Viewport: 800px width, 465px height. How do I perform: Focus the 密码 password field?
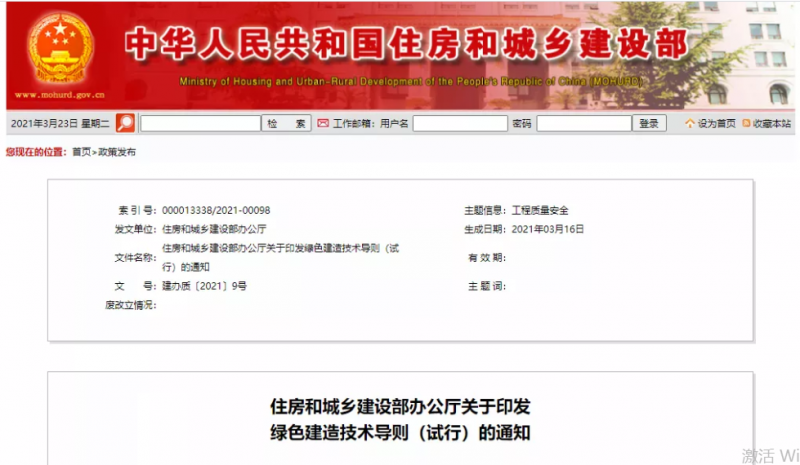(x=583, y=123)
